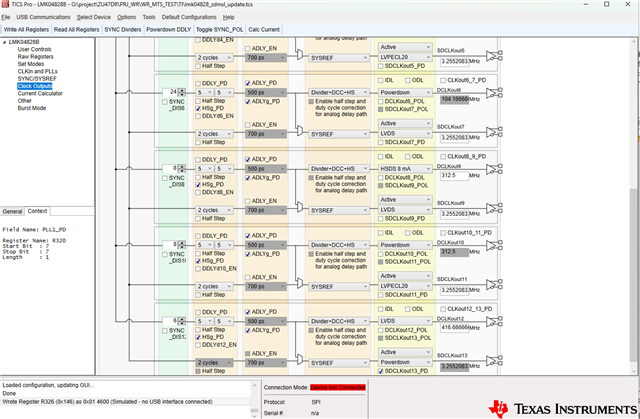Open the USB Communications menu
The height and width of the screenshot is (419, 640).
pos(43,17)
